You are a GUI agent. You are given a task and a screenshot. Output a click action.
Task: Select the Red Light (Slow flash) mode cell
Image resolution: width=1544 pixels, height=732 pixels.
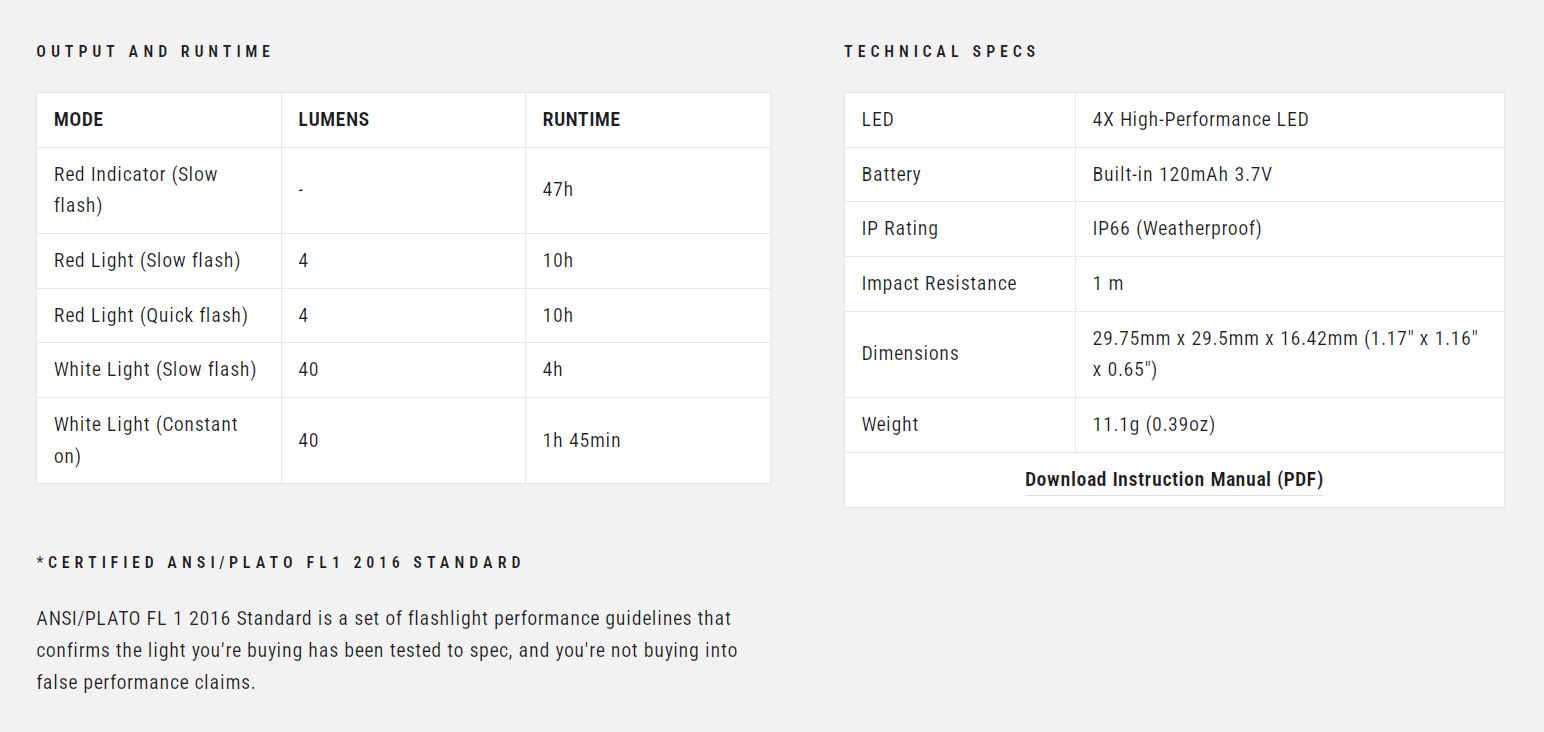[x=147, y=261]
